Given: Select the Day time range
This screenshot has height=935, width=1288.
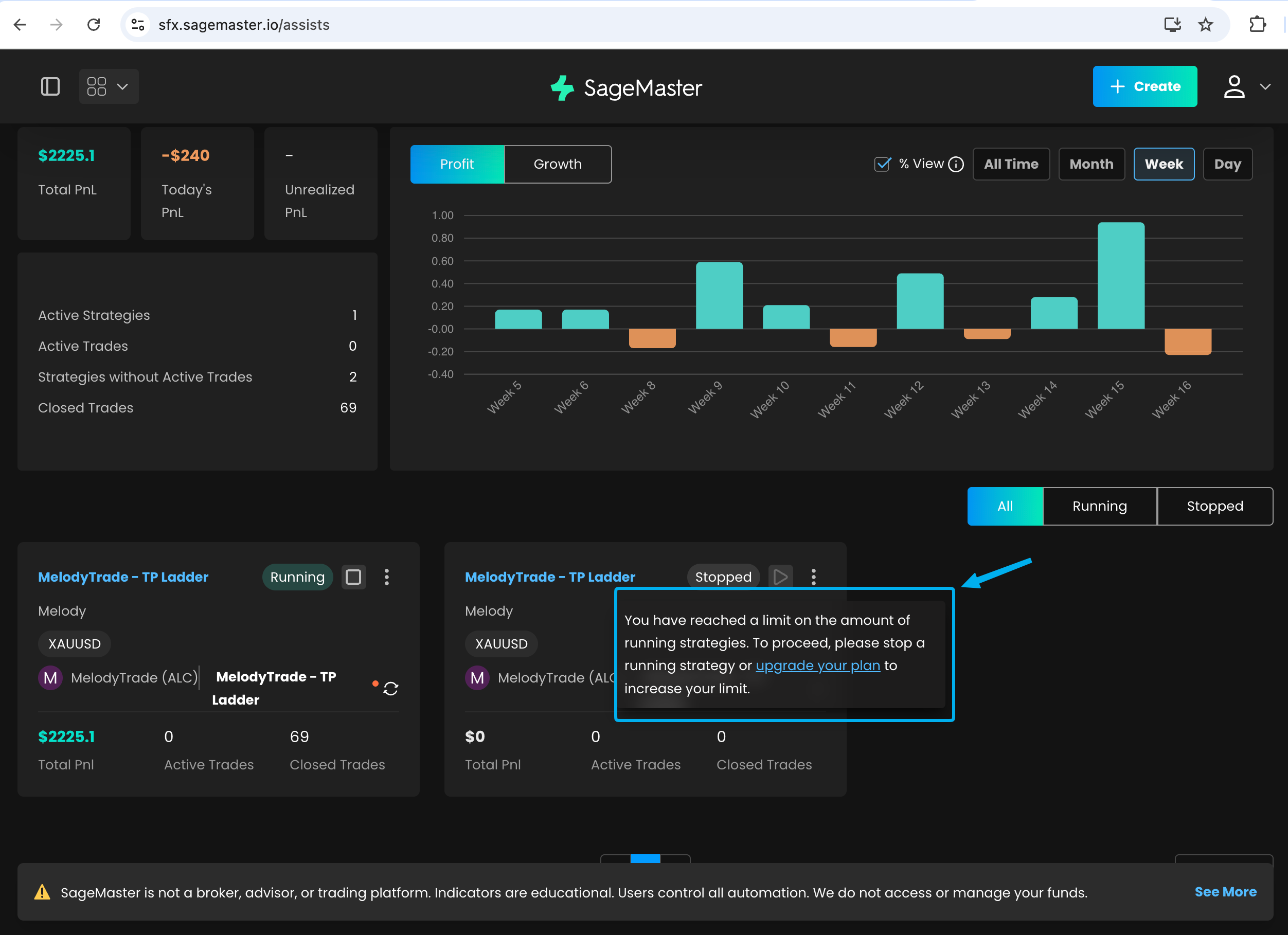Looking at the screenshot, I should (1227, 164).
